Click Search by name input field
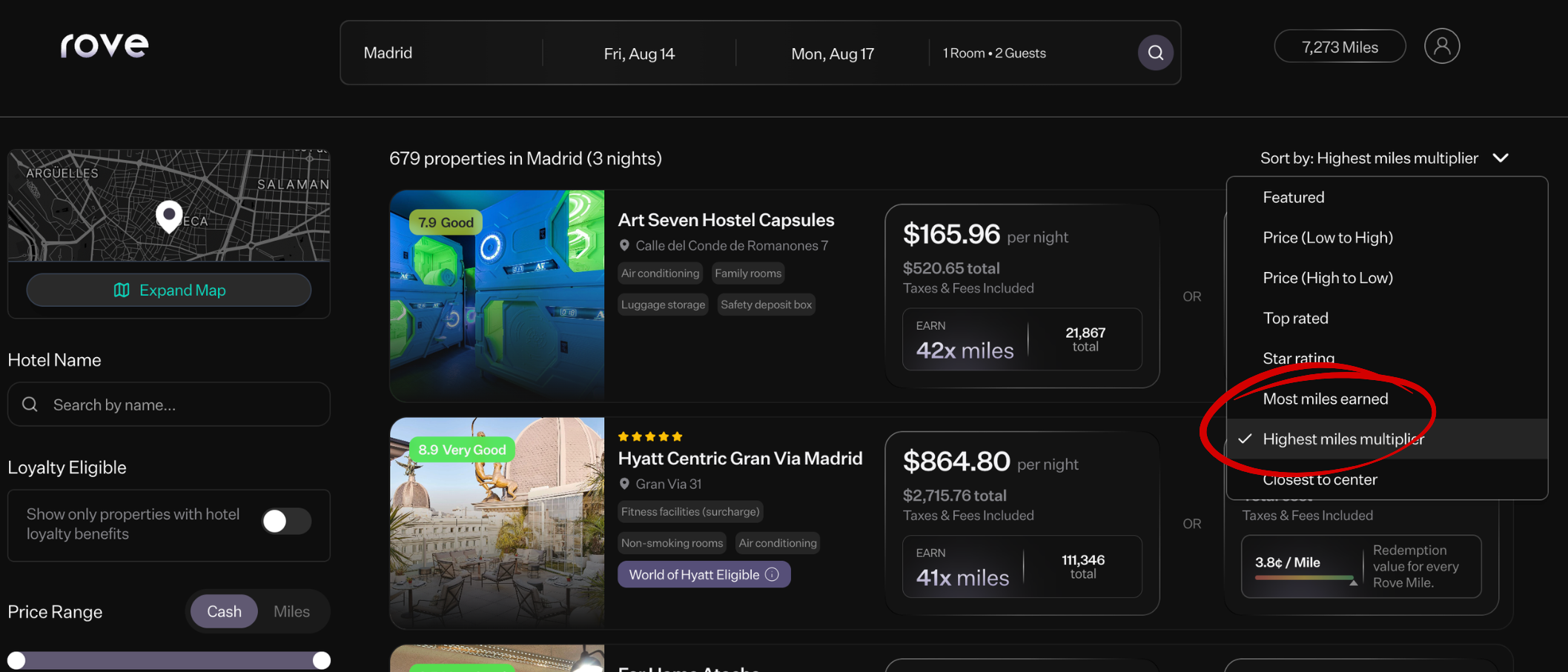Screen dimensions: 1568x672 coord(169,405)
